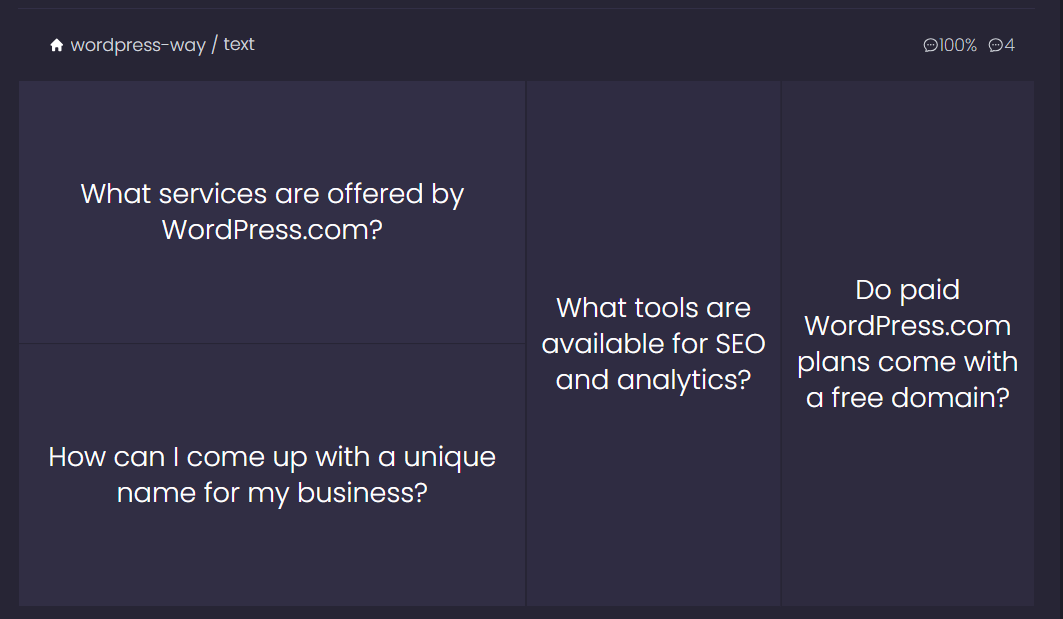Click "Do paid" text in rightmost tile
Image resolution: width=1063 pixels, height=619 pixels.
908,290
